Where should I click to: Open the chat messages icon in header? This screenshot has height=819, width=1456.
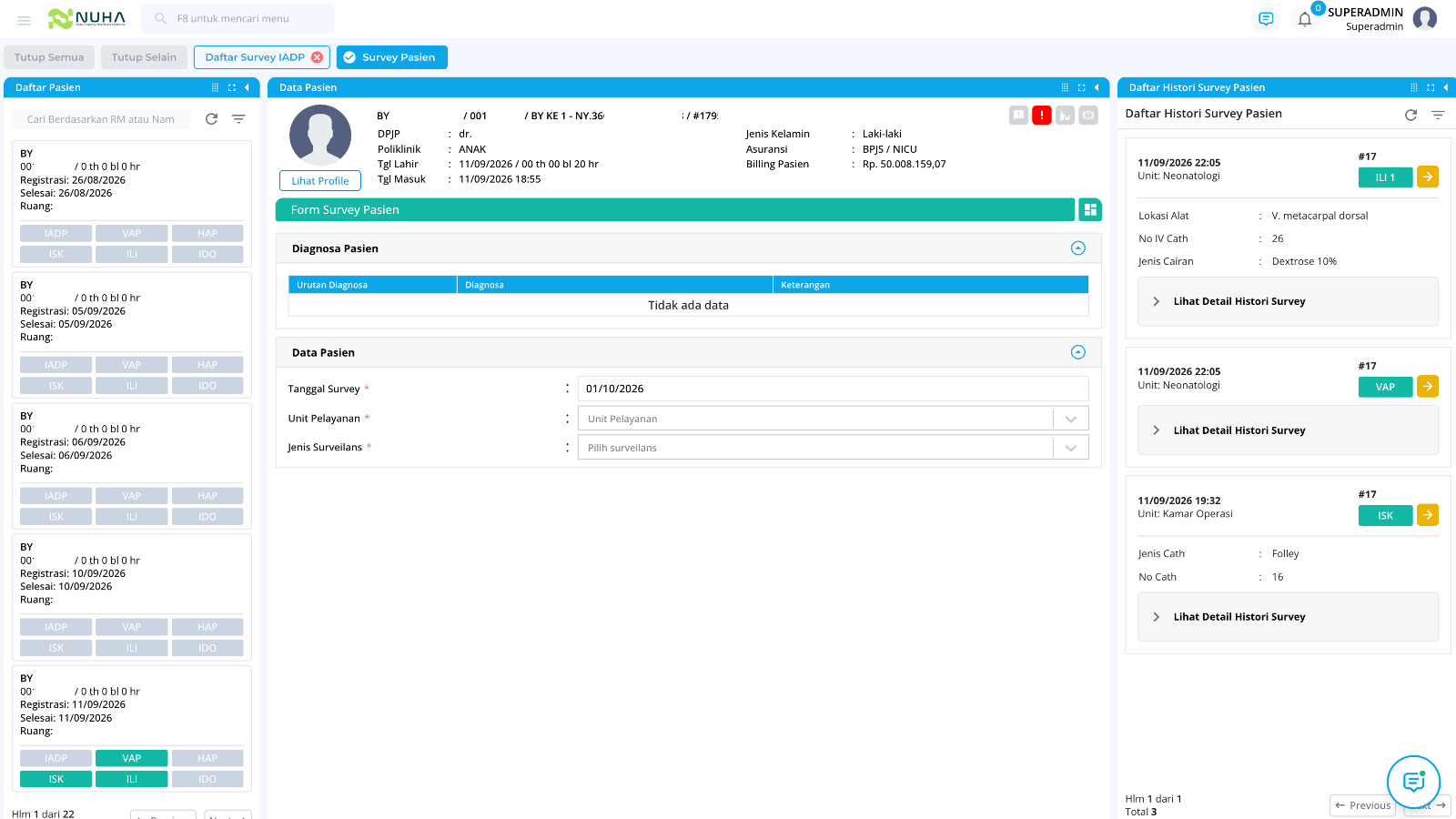point(1266,18)
